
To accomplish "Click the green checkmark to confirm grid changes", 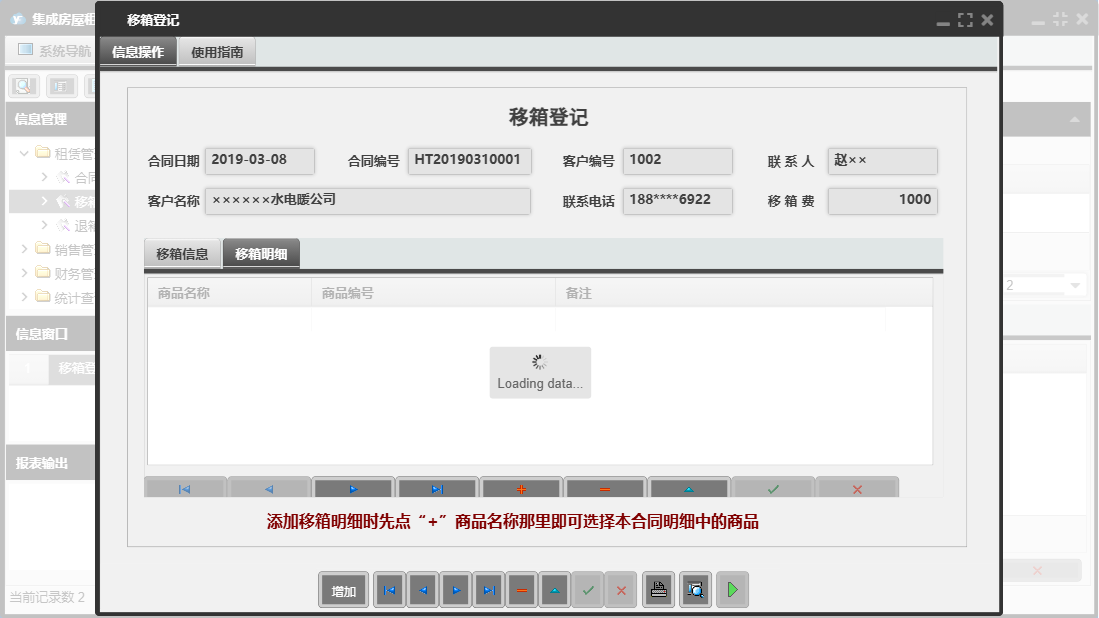I will [773, 487].
